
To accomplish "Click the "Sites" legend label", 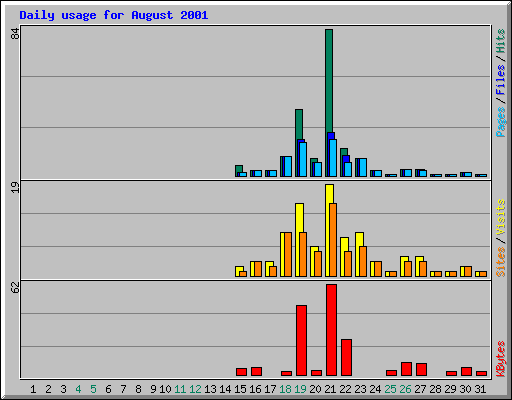I will pos(500,262).
